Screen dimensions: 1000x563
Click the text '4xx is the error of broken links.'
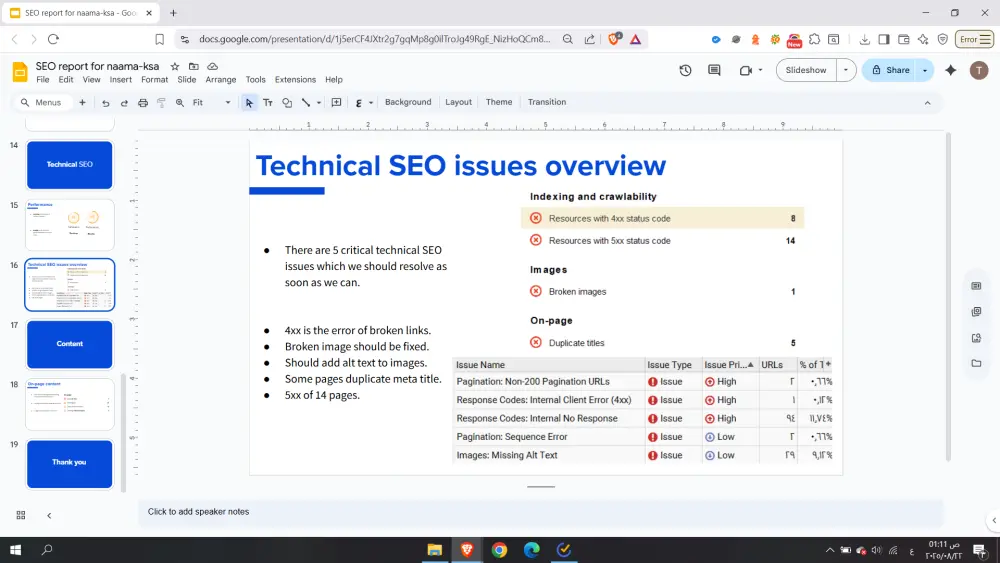[358, 330]
